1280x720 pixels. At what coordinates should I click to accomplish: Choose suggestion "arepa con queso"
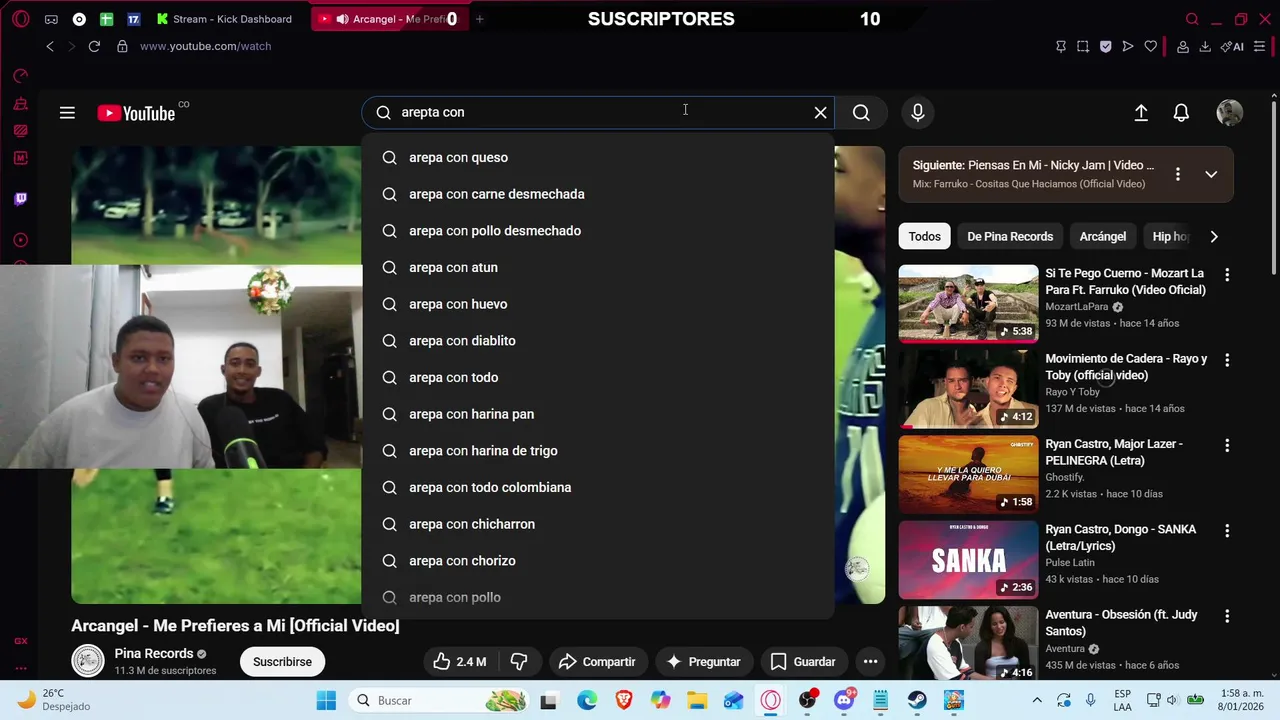[x=598, y=157]
